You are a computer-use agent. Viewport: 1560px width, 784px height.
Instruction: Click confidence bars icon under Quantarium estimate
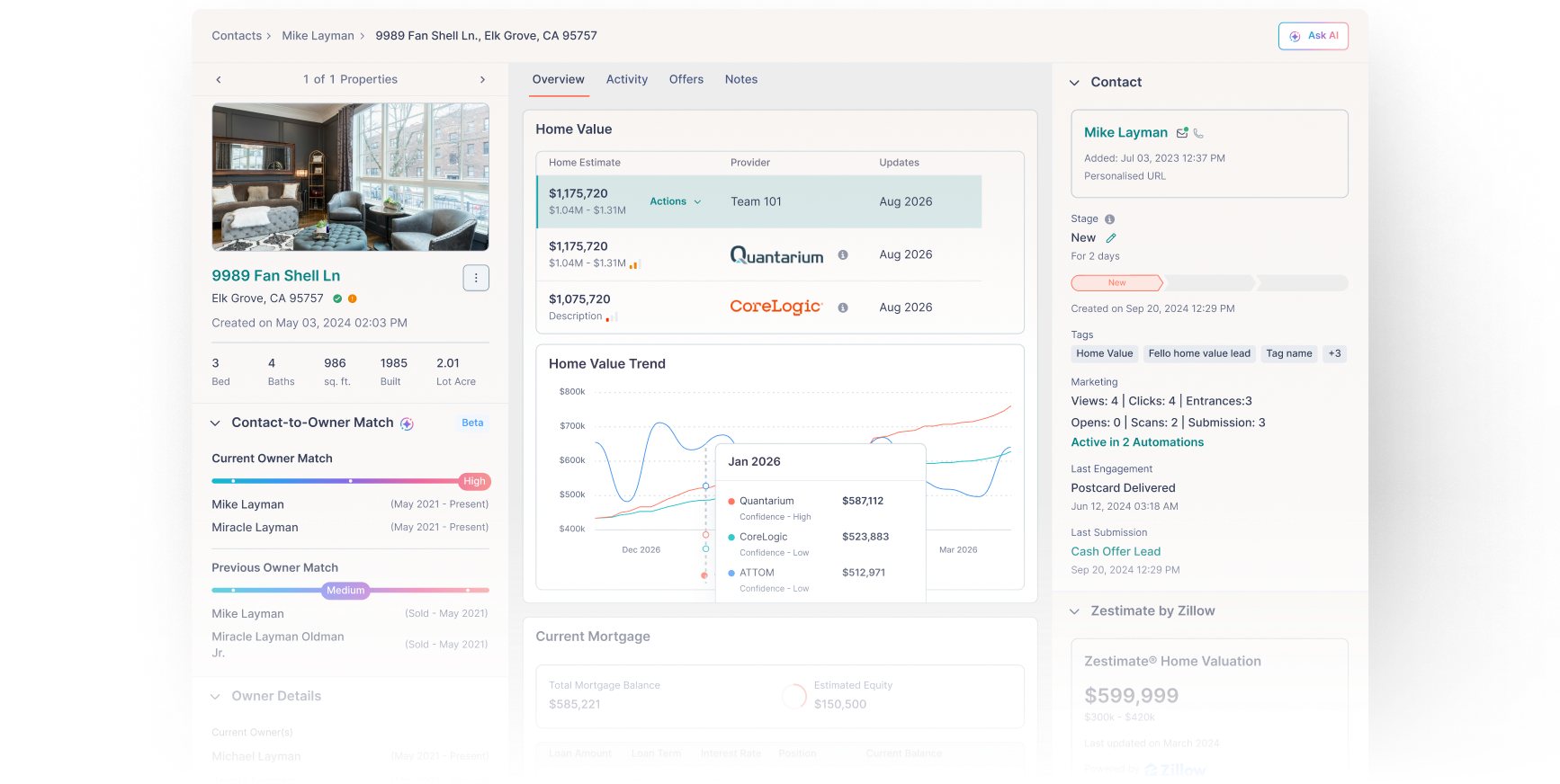click(x=634, y=264)
